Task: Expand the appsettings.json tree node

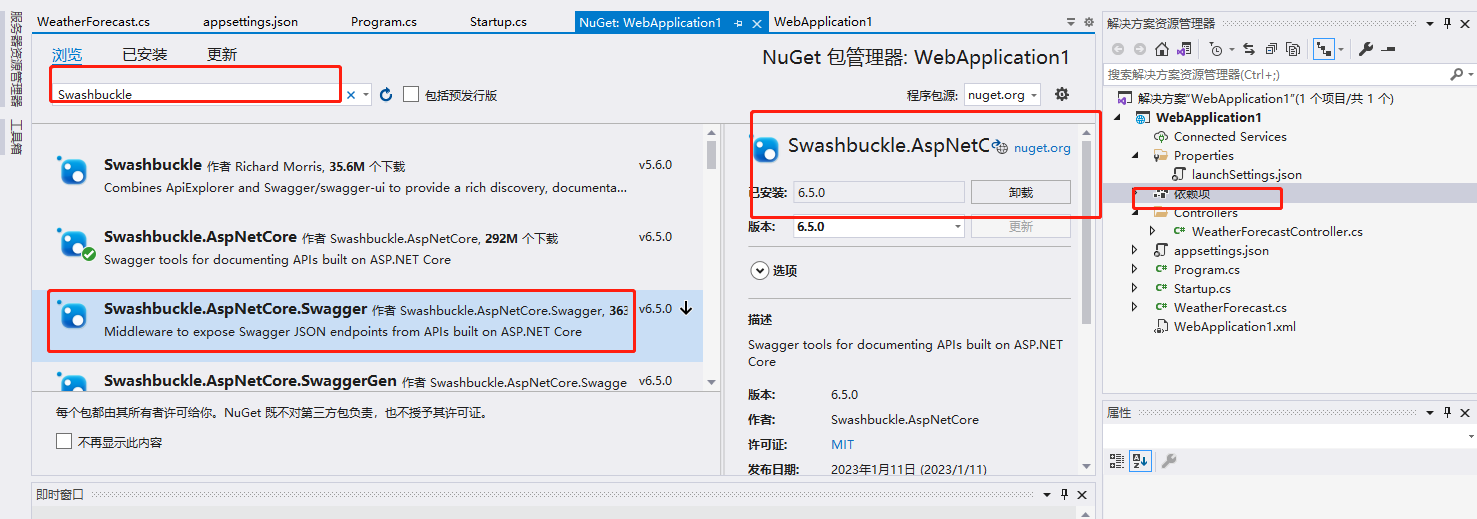Action: click(x=1135, y=250)
